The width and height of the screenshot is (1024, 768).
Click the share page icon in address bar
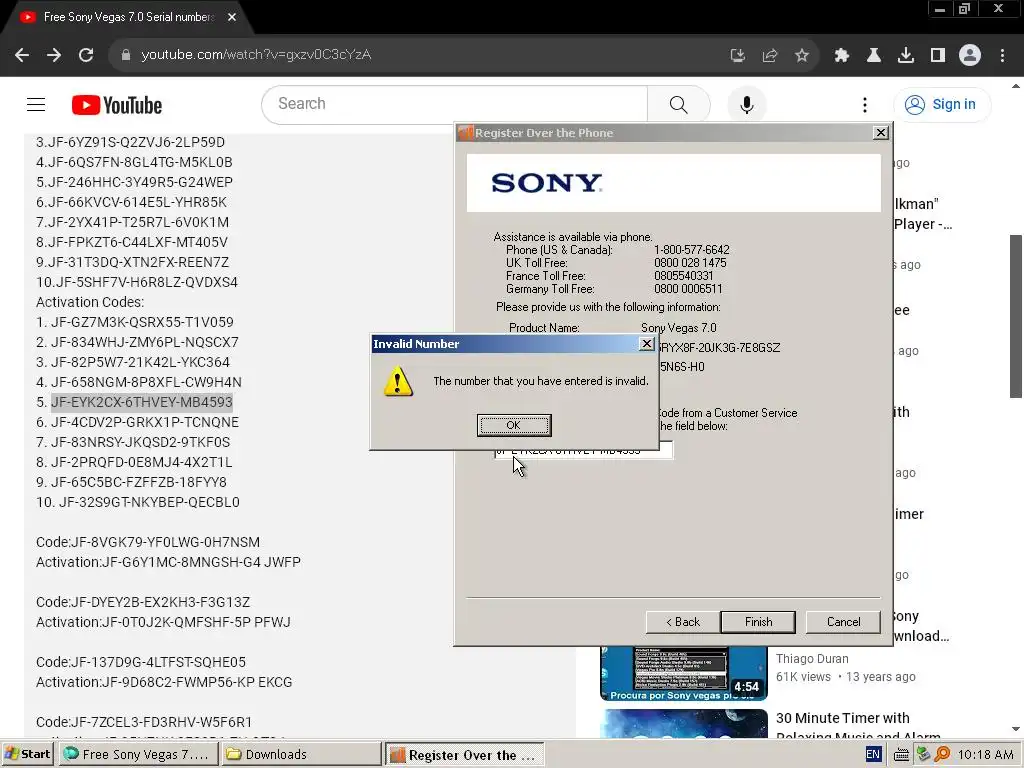pyautogui.click(x=770, y=56)
